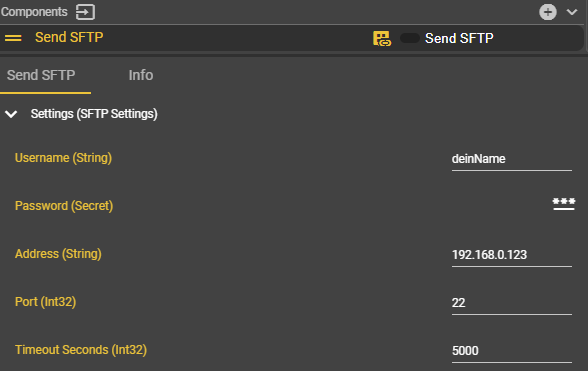Select the yellow Send SFTP component title

pos(69,38)
